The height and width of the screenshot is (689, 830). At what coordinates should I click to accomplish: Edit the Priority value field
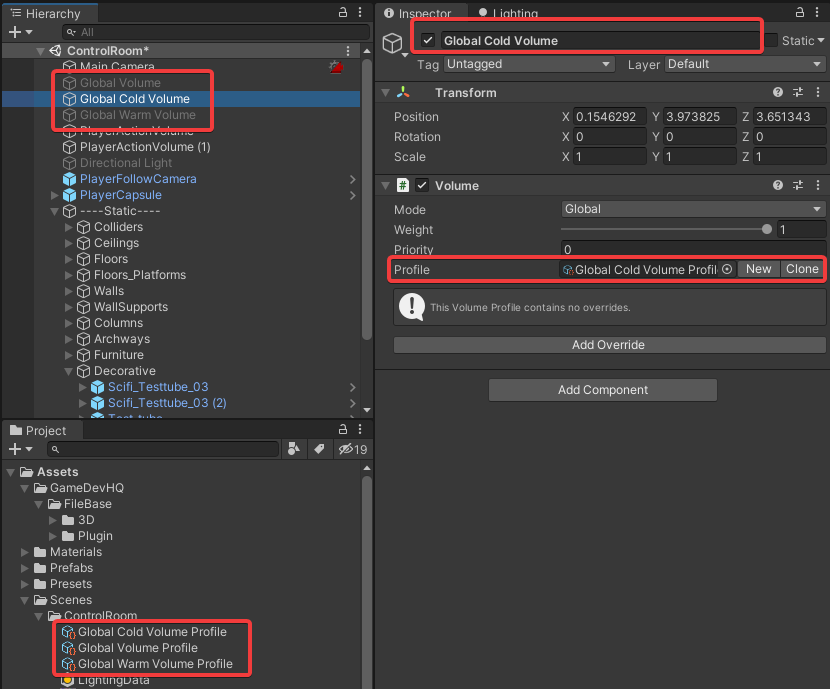click(x=693, y=249)
